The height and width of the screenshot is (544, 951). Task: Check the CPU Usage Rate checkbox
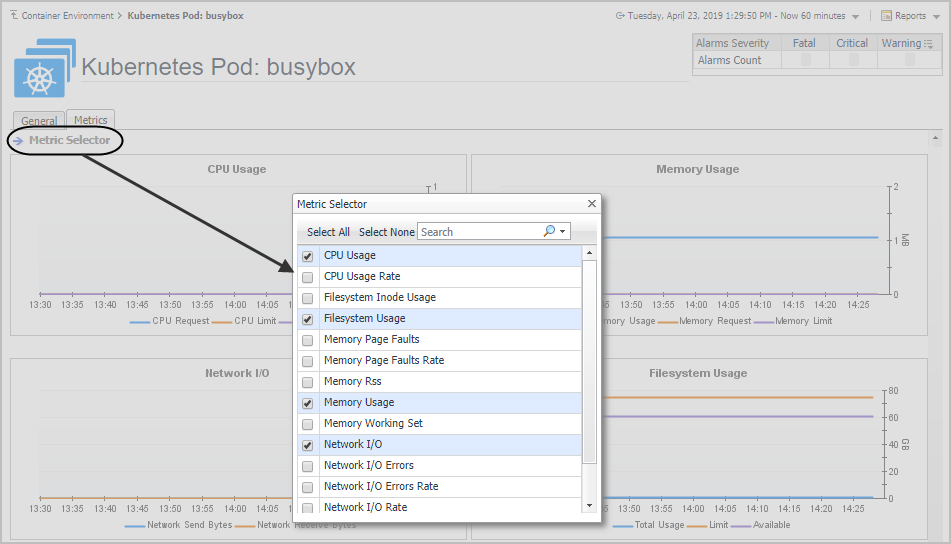[x=307, y=277]
